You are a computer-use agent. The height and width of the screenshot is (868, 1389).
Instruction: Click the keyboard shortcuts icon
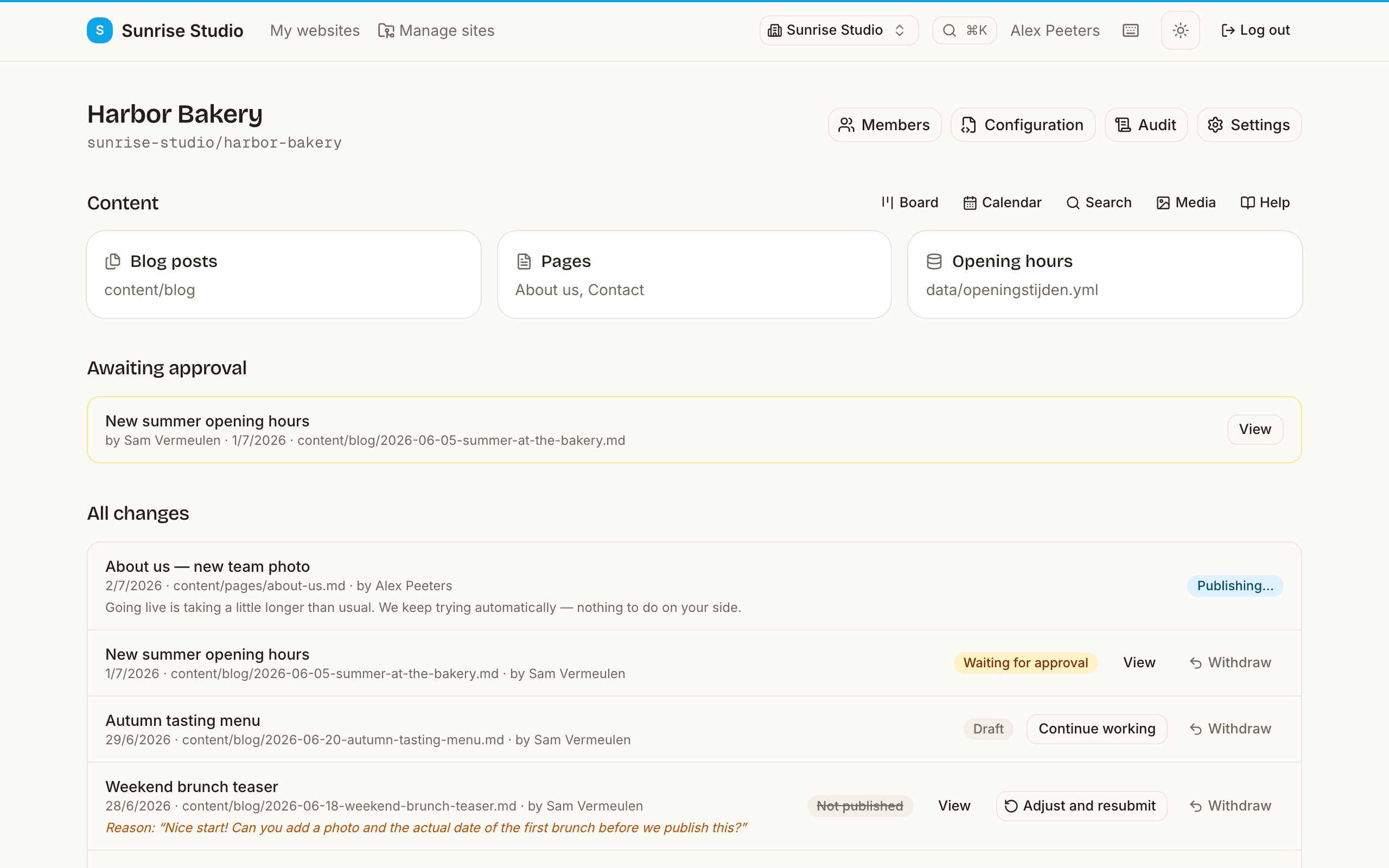(1130, 30)
